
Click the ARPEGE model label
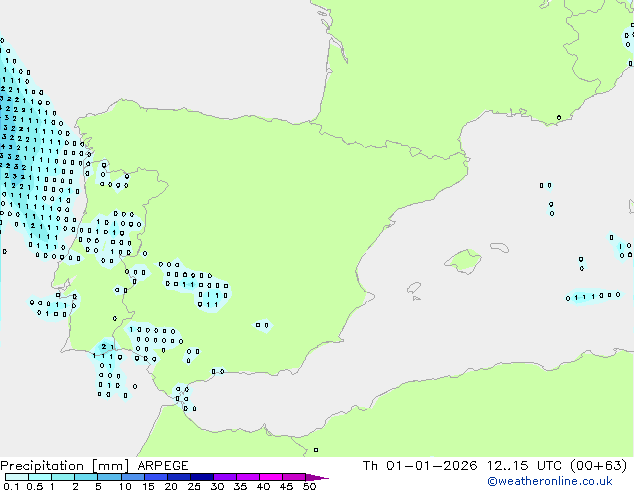point(163,466)
